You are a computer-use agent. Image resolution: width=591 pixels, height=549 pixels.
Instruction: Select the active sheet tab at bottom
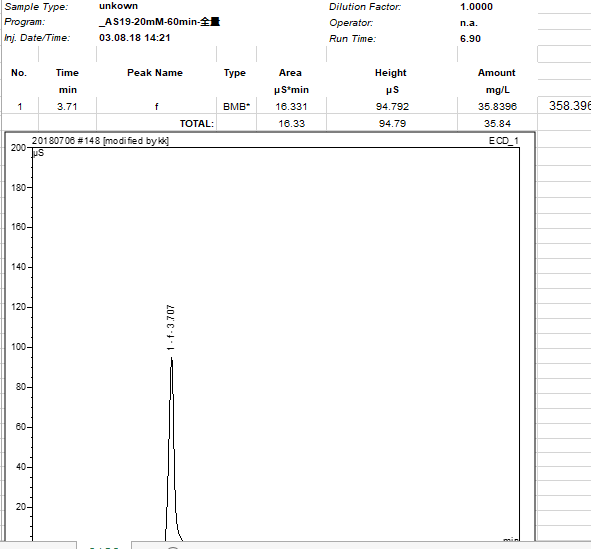tap(104, 546)
